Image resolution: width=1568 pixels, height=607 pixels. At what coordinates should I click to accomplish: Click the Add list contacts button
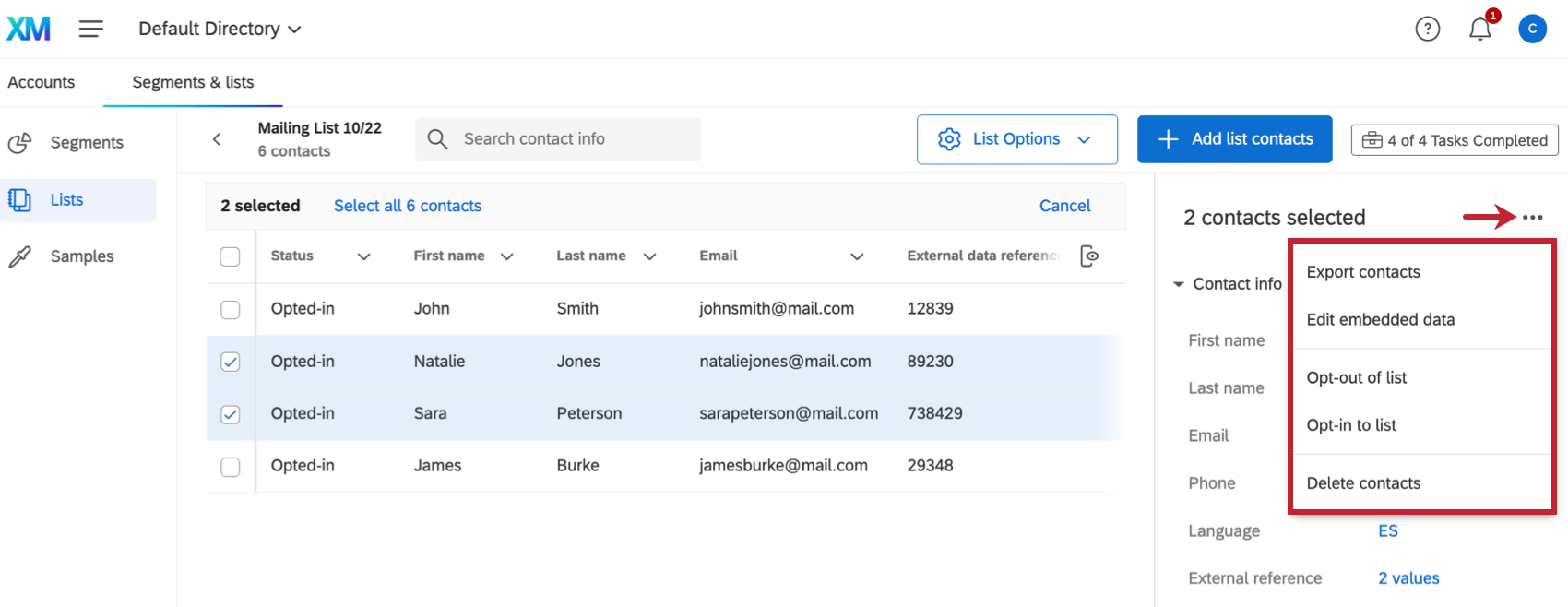pyautogui.click(x=1234, y=139)
